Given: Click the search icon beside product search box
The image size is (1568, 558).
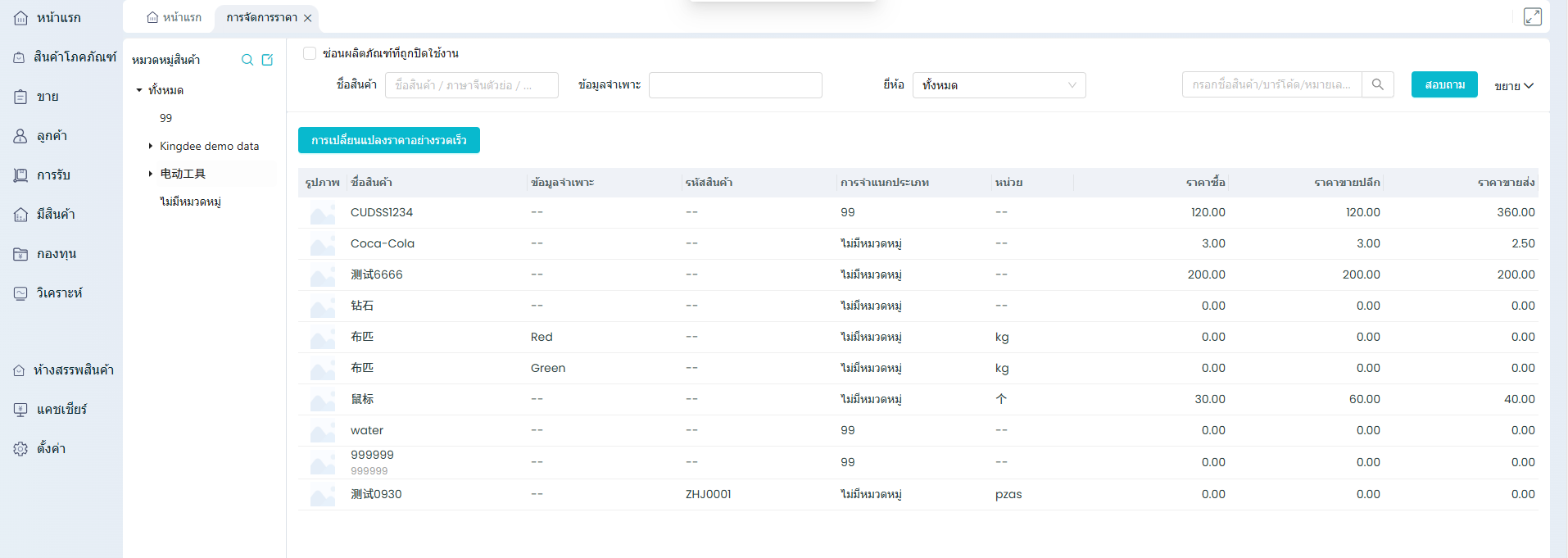Looking at the screenshot, I should coord(1378,84).
